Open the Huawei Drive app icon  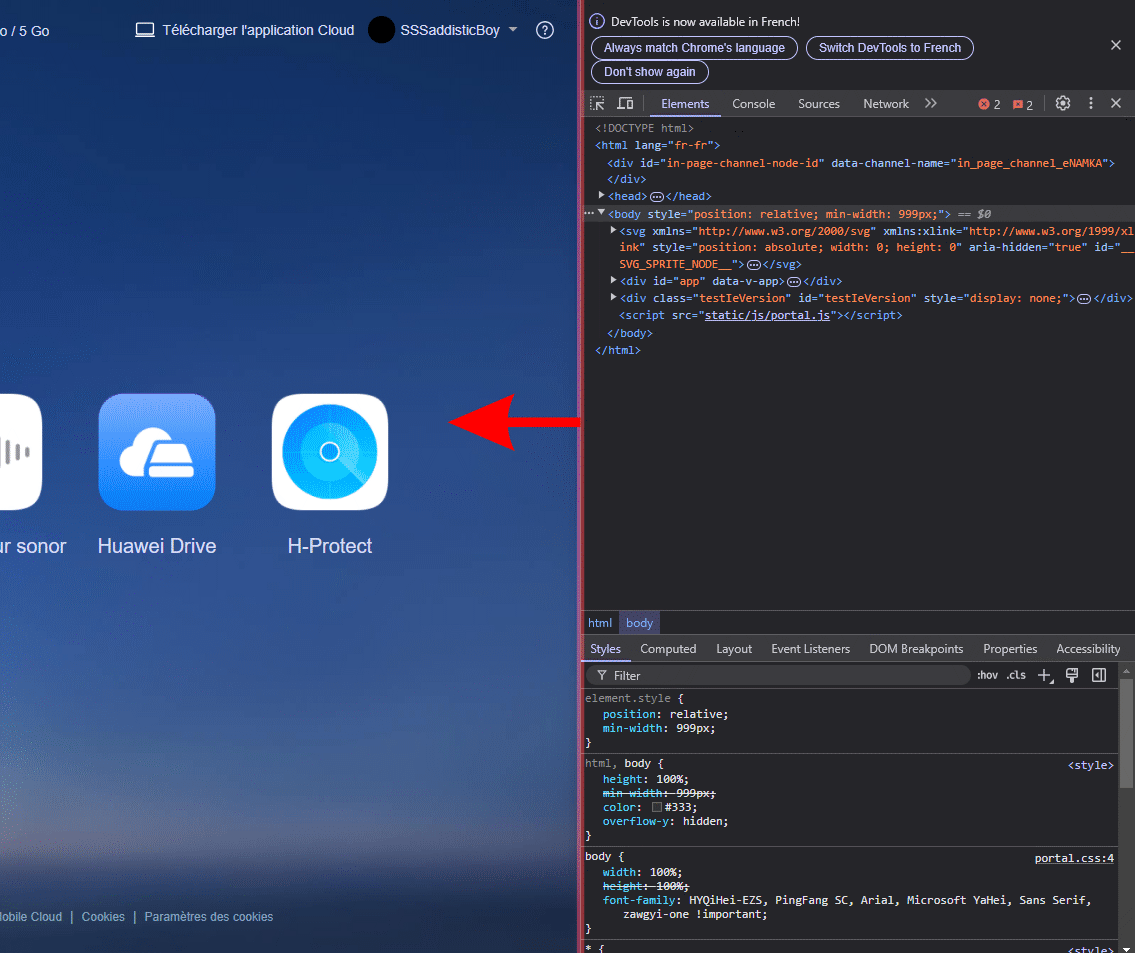tap(157, 452)
